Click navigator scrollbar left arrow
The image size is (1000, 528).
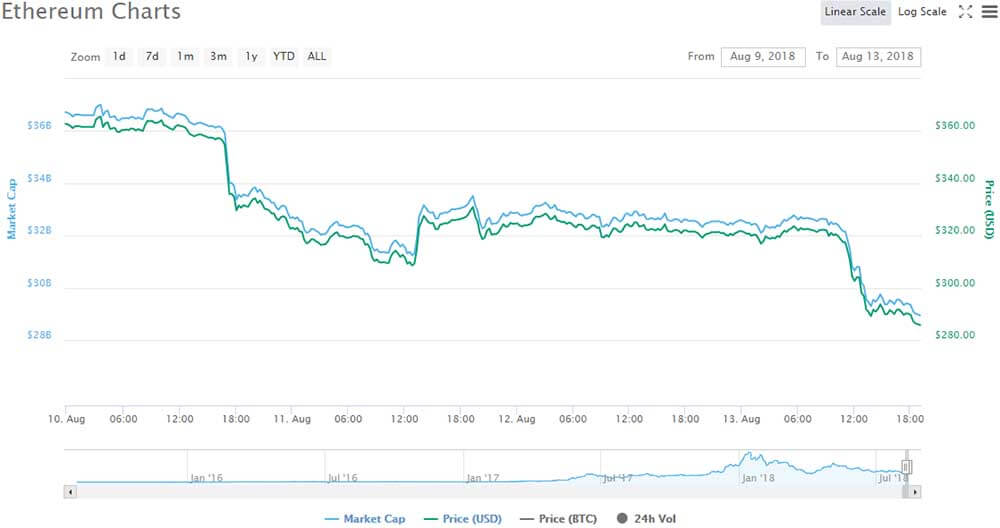70,492
